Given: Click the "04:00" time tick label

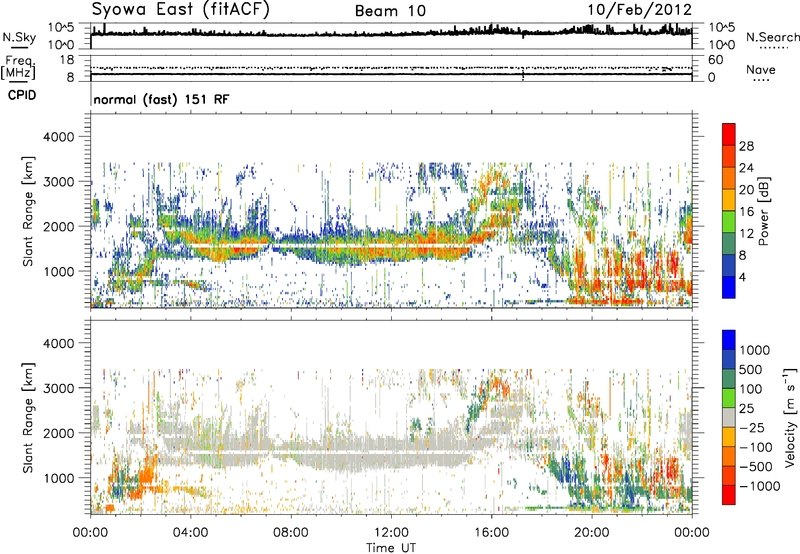Looking at the screenshot, I should 190,533.
